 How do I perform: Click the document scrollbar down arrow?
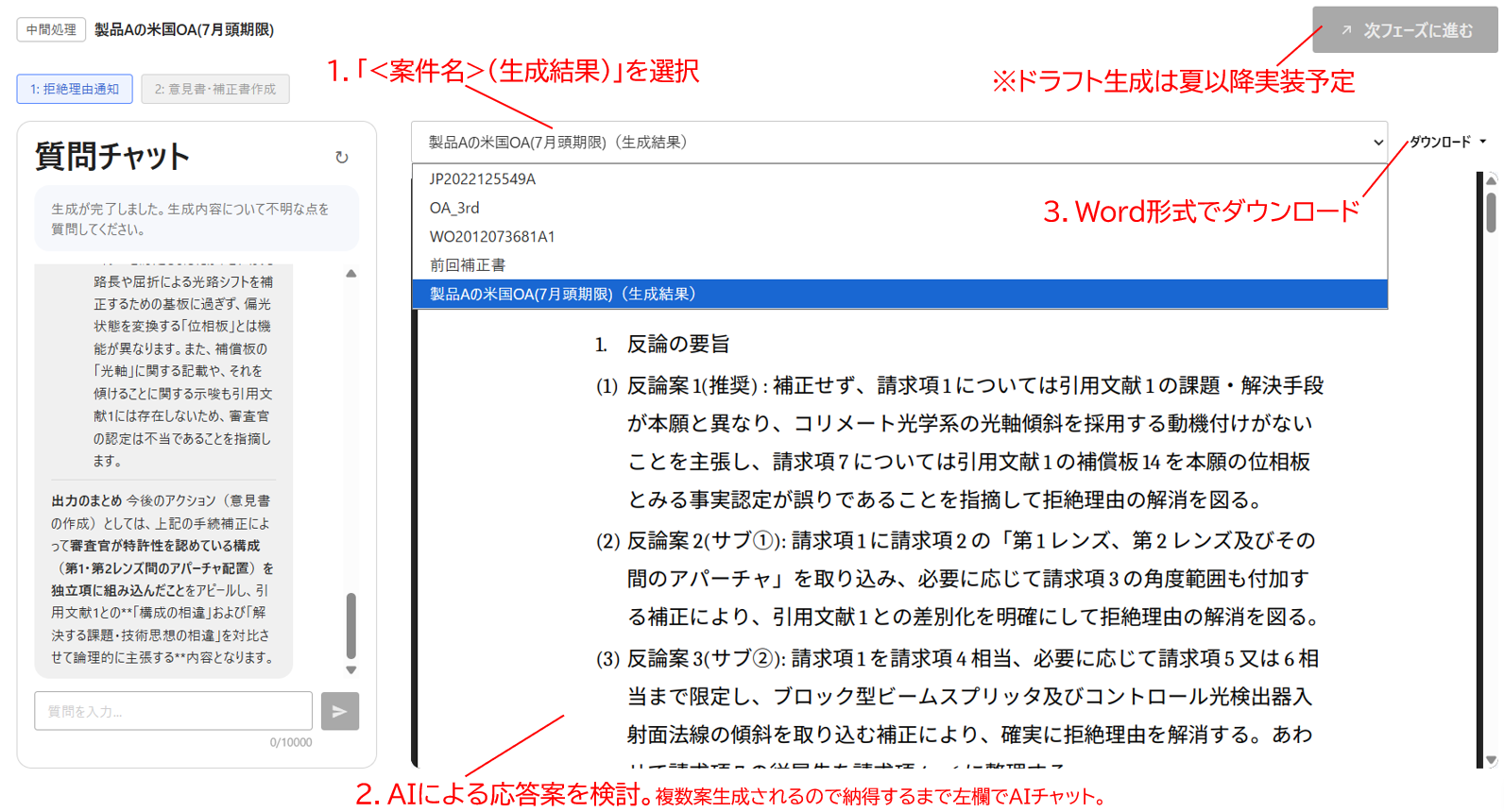1491,759
